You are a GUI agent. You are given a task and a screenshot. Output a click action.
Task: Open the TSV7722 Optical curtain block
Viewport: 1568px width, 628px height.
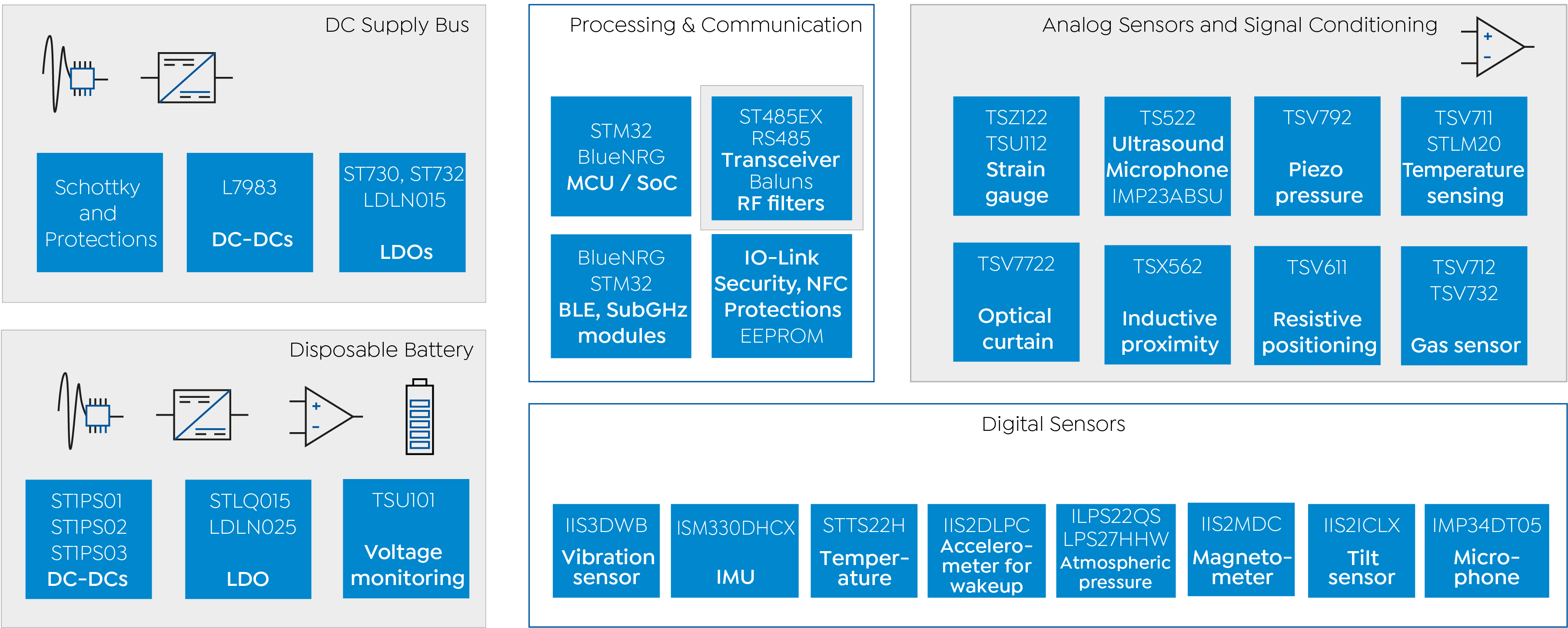(1016, 302)
